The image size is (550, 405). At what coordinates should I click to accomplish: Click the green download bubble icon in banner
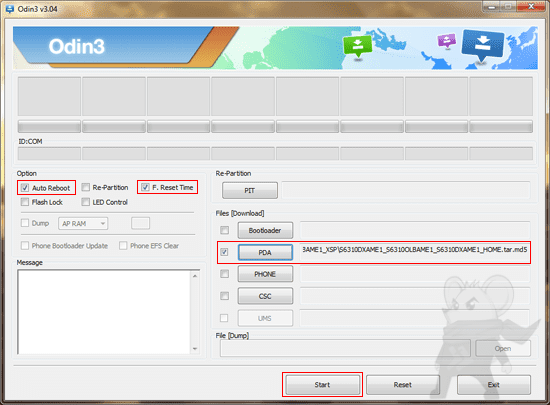coord(357,47)
